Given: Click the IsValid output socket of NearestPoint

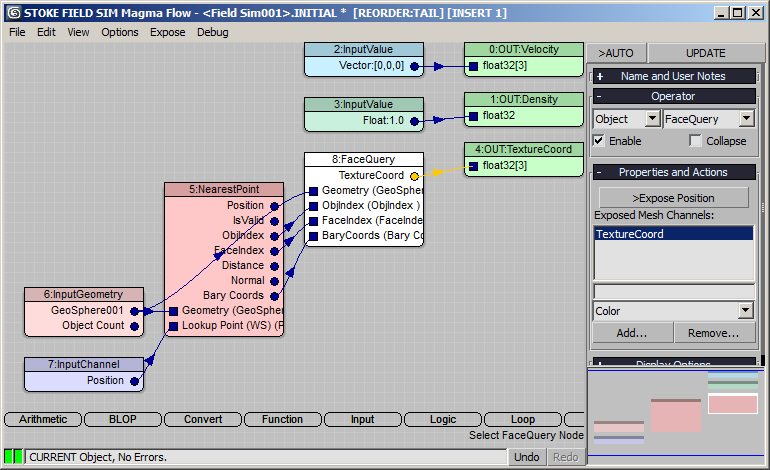Looking at the screenshot, I should [275, 221].
